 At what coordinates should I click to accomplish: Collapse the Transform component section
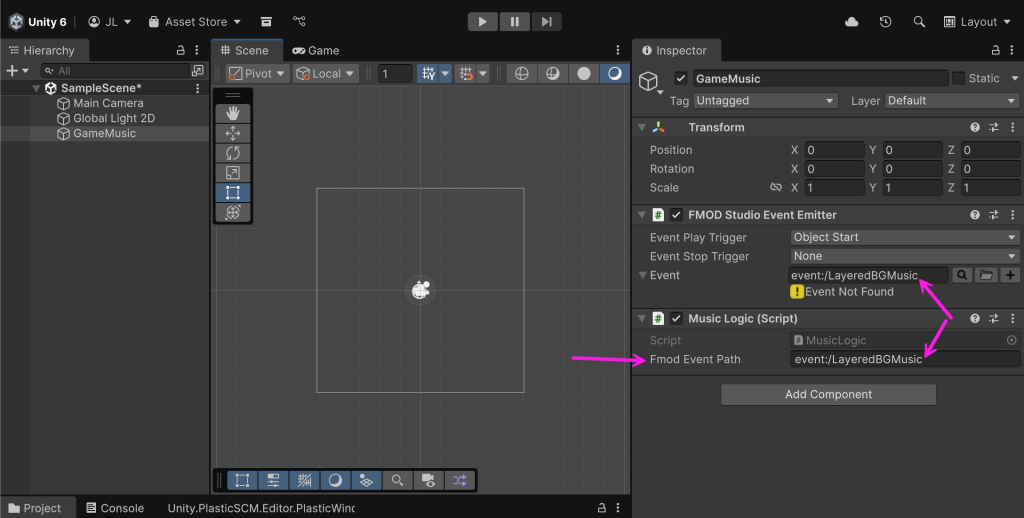point(642,128)
